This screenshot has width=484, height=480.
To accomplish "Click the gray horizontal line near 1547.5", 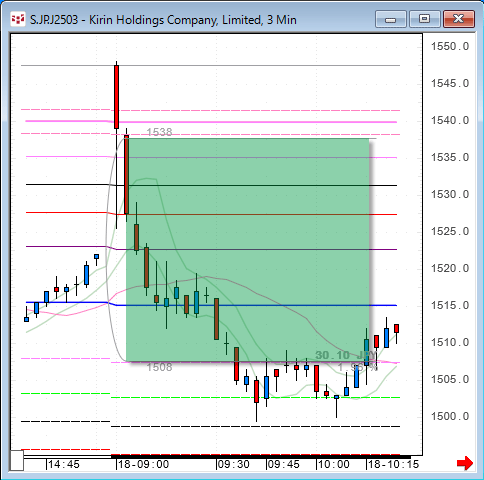I will pos(210,65).
